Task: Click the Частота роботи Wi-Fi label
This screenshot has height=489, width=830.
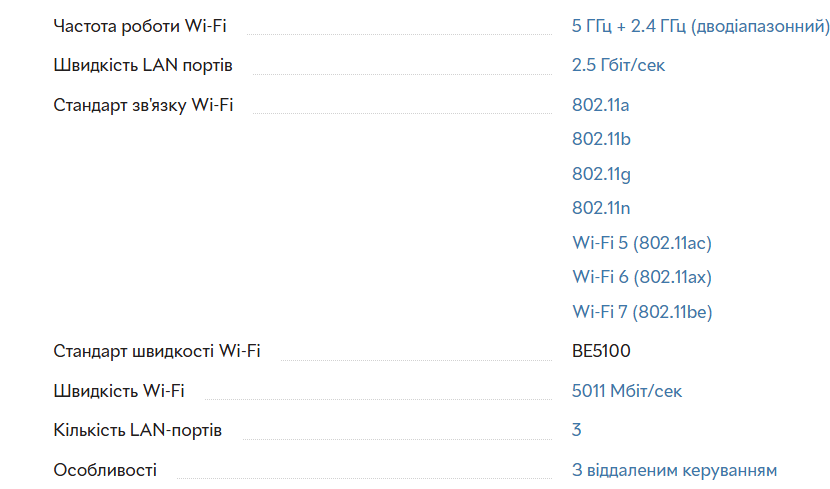Action: 140,26
